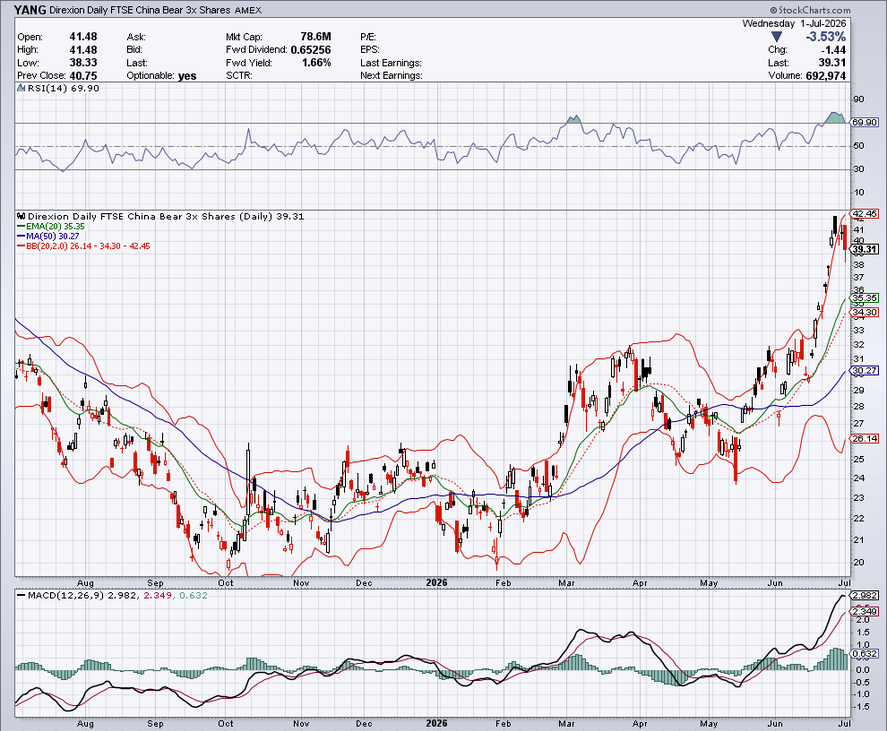
Task: Click the Volume: 692,974 value
Action: click(x=826, y=76)
